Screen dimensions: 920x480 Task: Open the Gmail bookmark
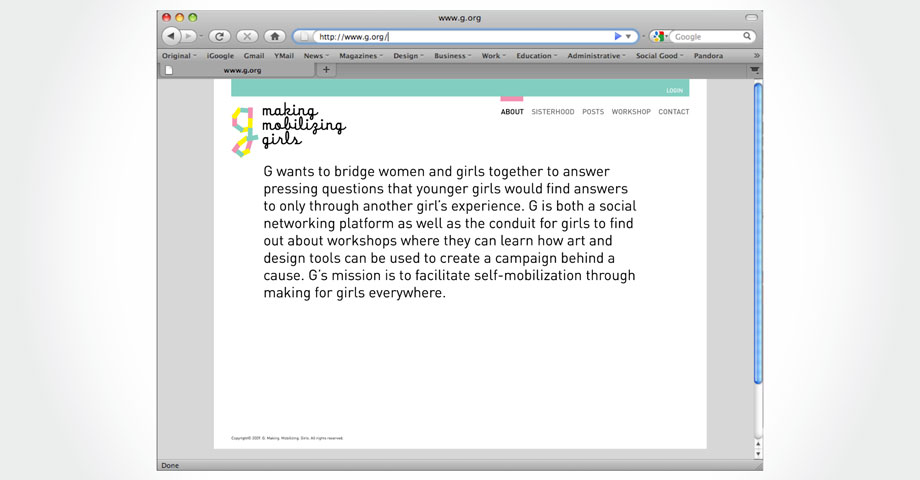[254, 56]
